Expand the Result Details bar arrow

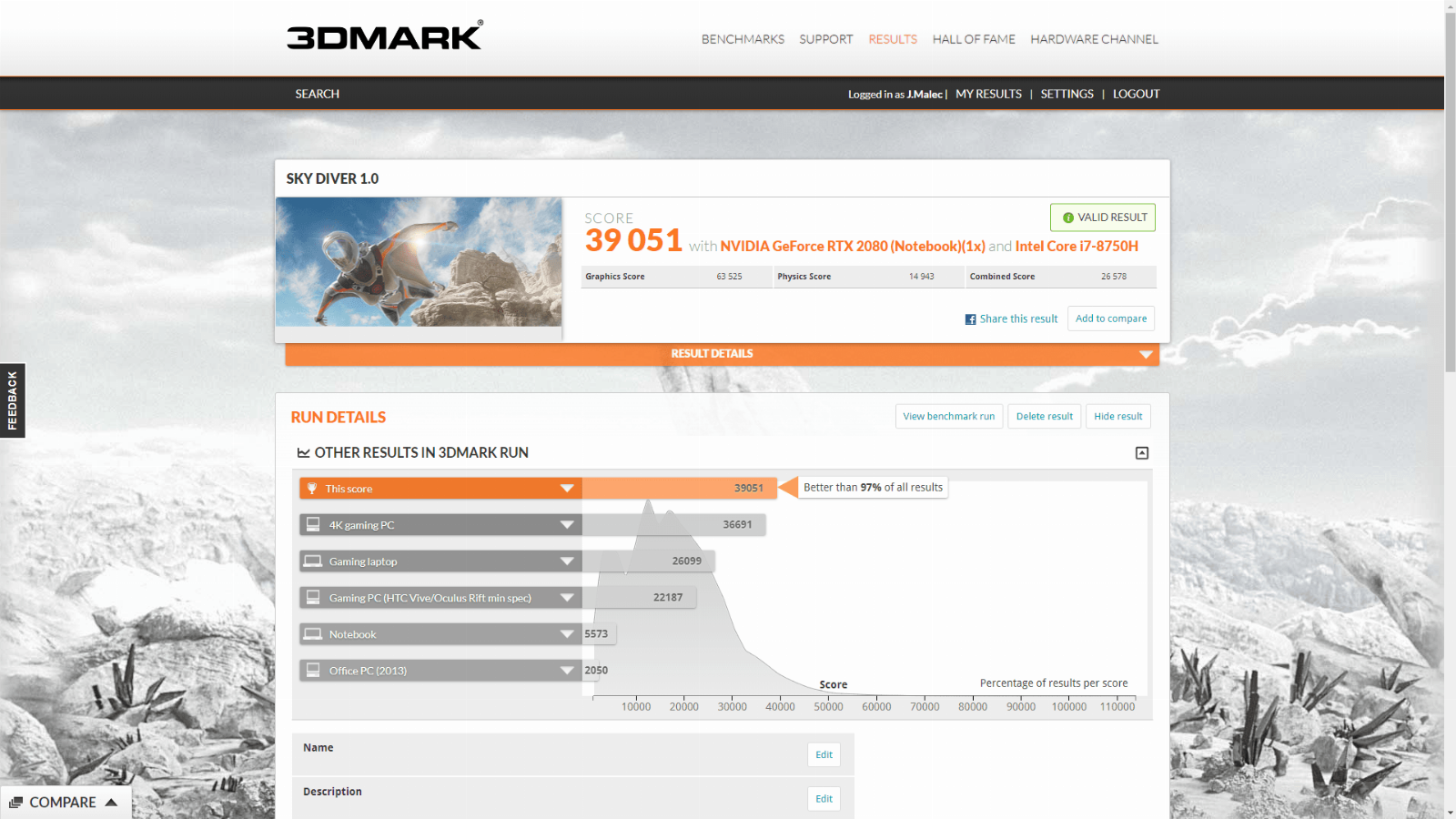(x=1146, y=355)
